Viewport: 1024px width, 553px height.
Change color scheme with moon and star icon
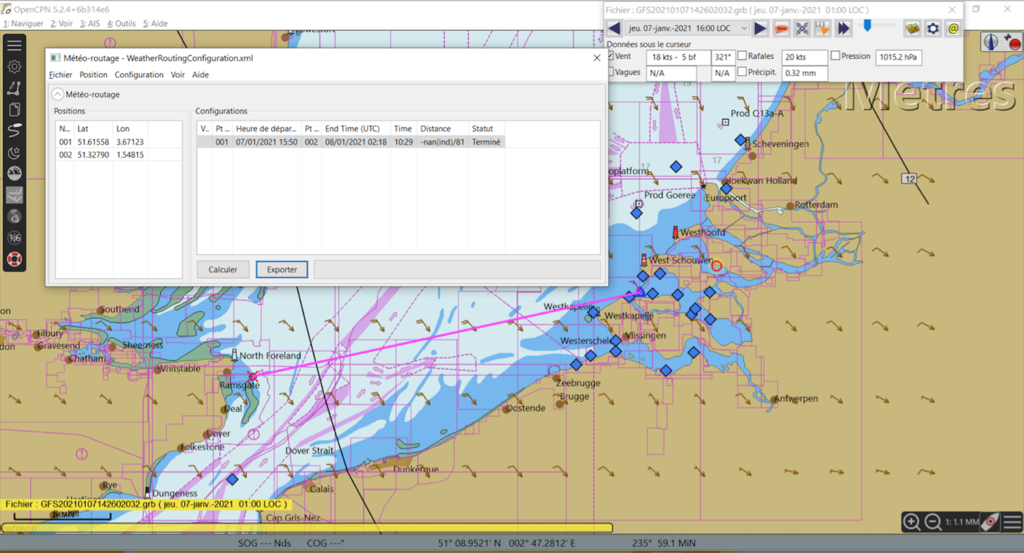(14, 152)
